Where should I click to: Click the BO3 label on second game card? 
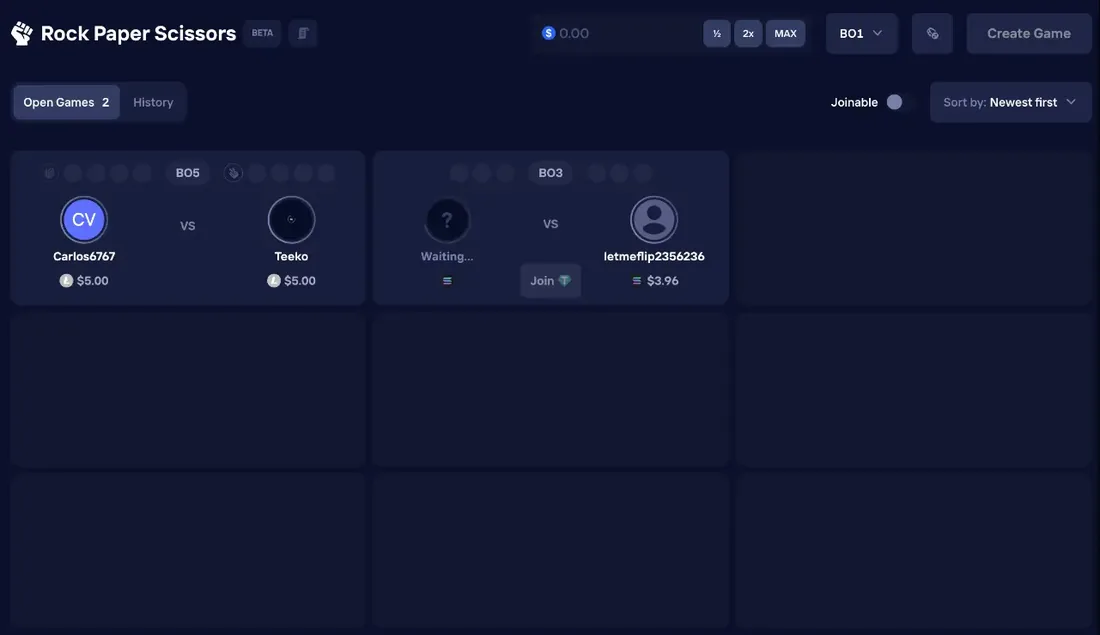pos(550,173)
